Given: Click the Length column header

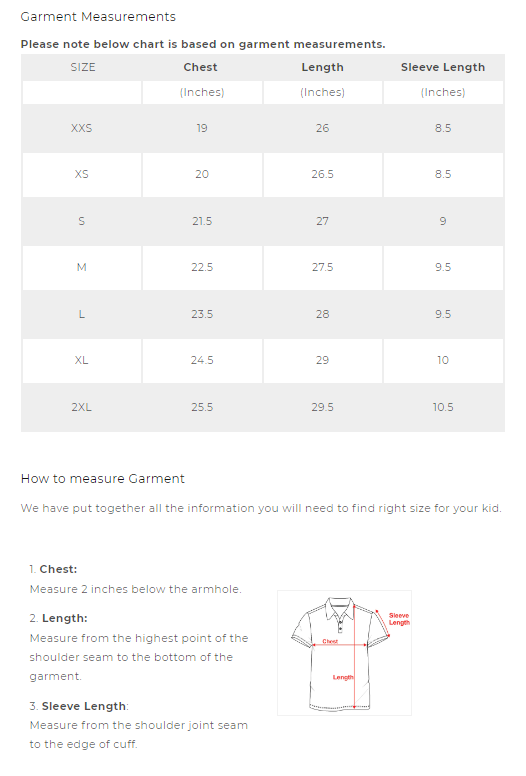Looking at the screenshot, I should (x=323, y=67).
